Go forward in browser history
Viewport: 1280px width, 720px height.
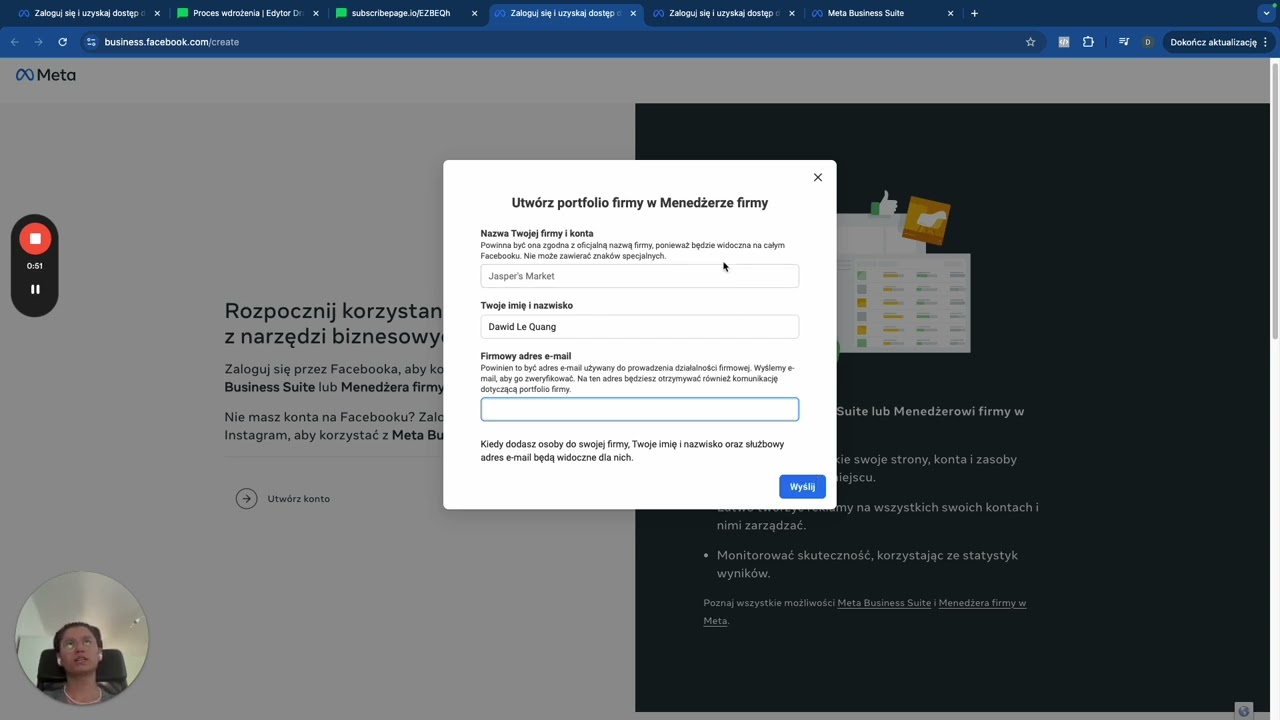click(38, 42)
